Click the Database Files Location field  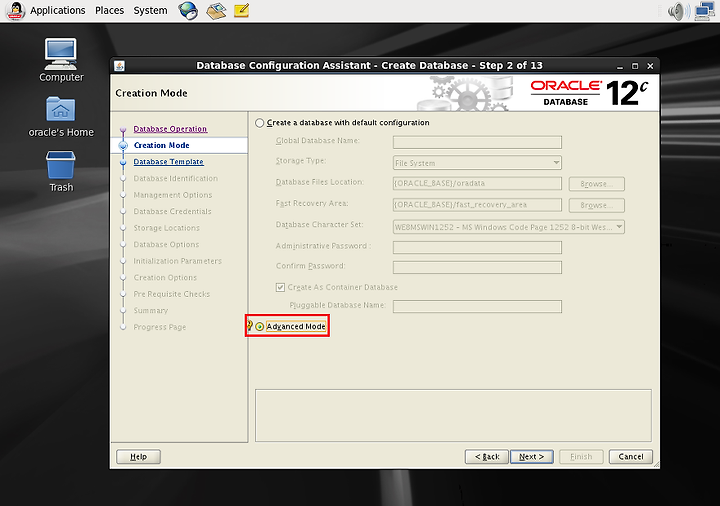[x=477, y=183]
